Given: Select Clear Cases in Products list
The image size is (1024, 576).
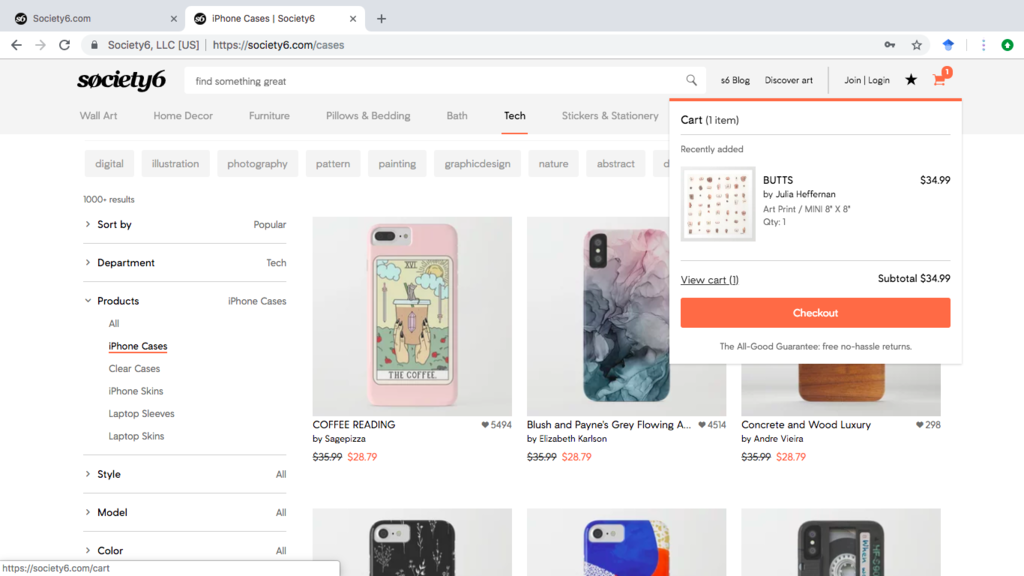Looking at the screenshot, I should coord(134,368).
